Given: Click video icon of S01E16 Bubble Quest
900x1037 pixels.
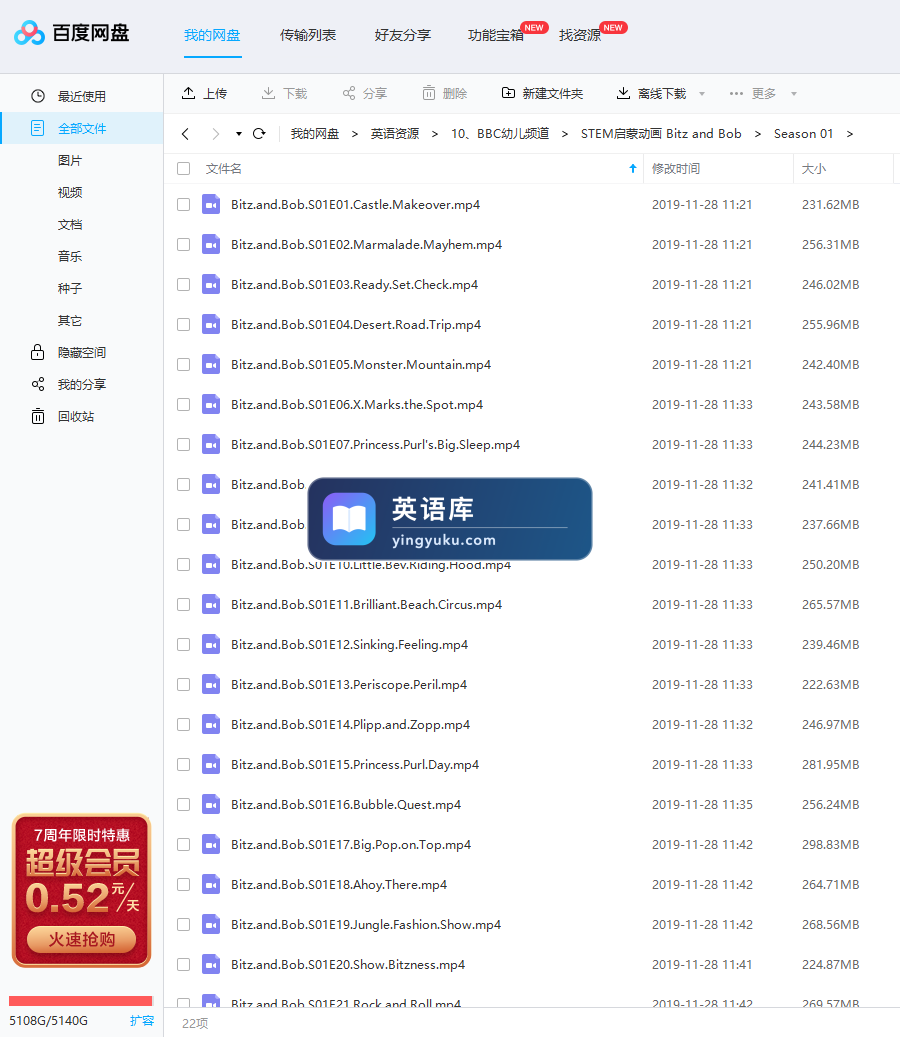Looking at the screenshot, I should (211, 804).
